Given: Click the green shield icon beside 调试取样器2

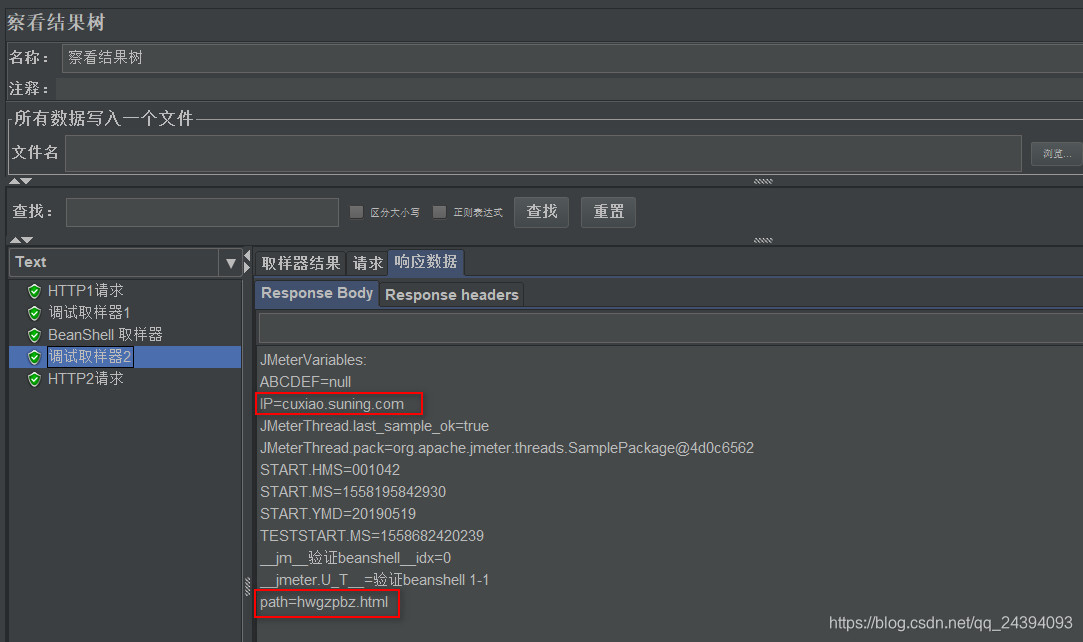Looking at the screenshot, I should [34, 357].
